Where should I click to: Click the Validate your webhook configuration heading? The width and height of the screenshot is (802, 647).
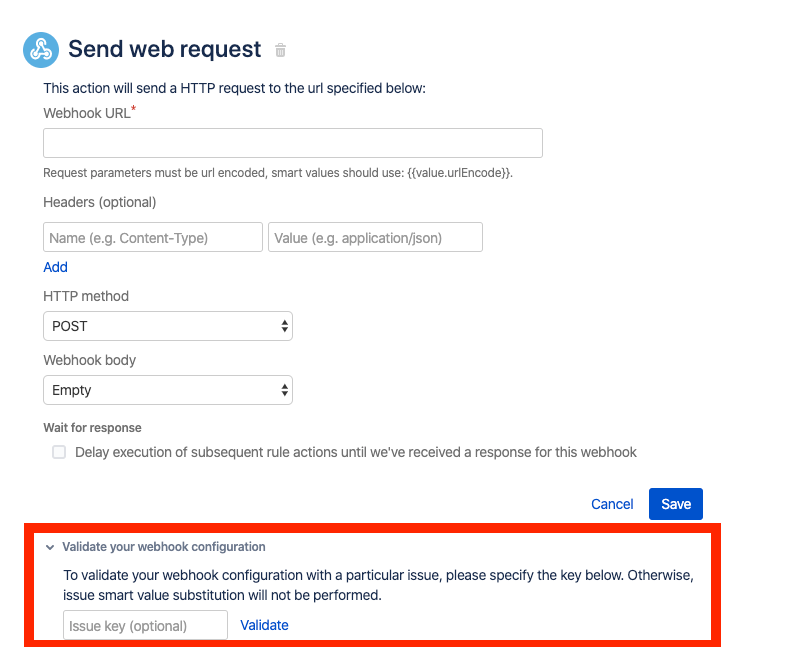(164, 547)
